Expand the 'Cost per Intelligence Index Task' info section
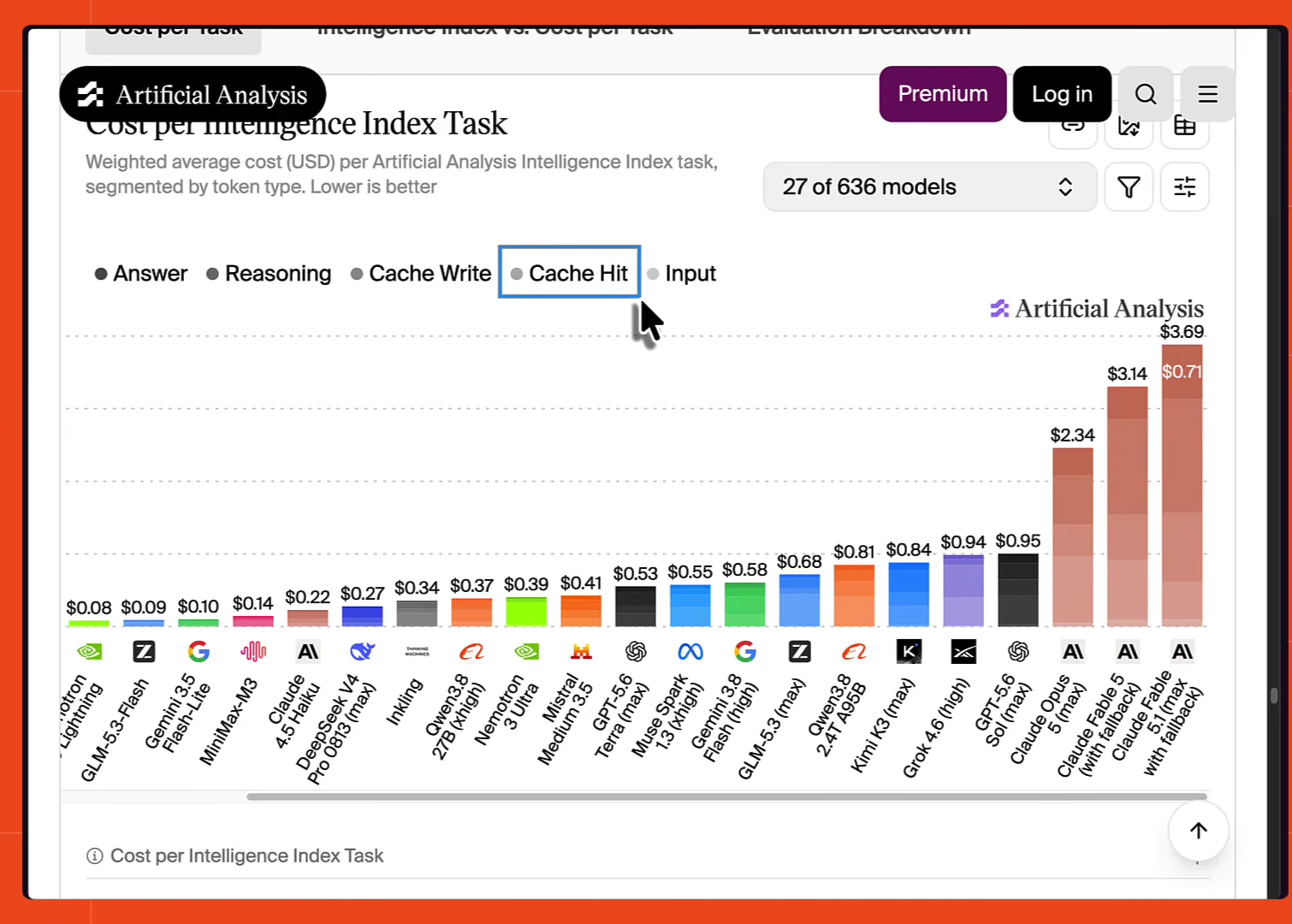This screenshot has height=924, width=1292. [648, 856]
